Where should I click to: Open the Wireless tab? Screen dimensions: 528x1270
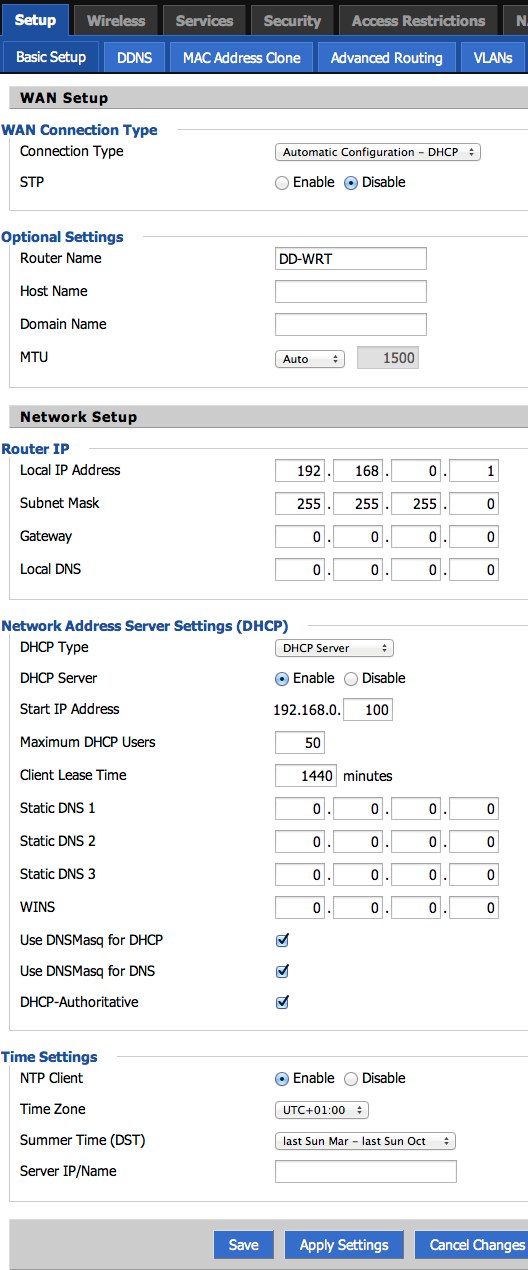pyautogui.click(x=115, y=20)
